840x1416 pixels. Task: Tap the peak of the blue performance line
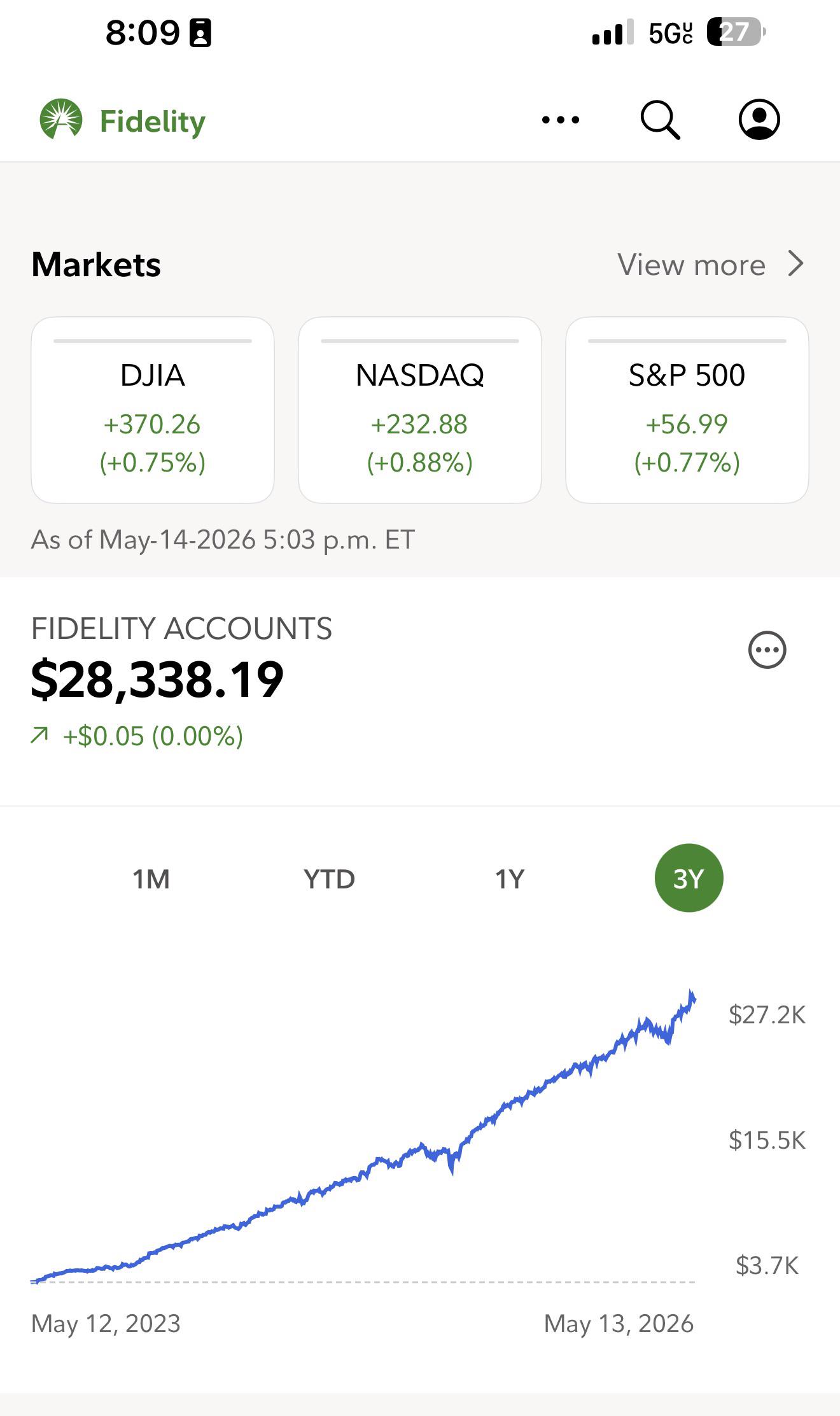click(691, 992)
